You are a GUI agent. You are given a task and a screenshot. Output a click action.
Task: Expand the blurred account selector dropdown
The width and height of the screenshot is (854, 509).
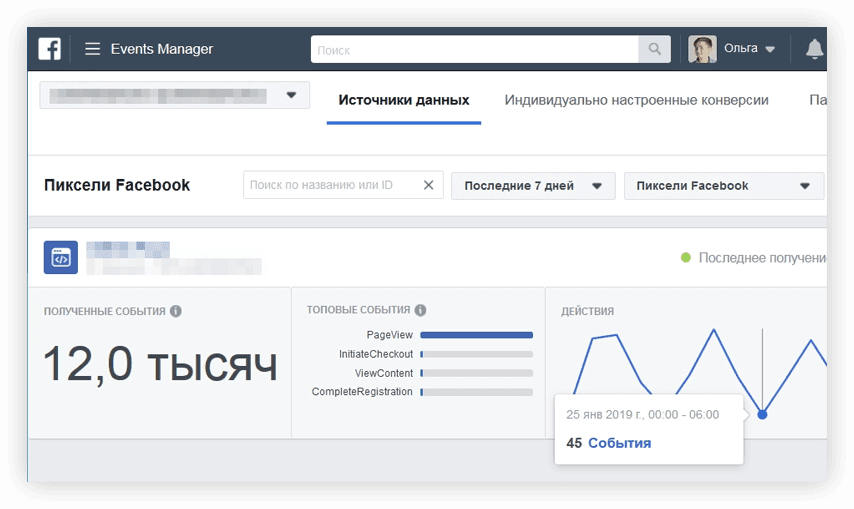(x=291, y=95)
